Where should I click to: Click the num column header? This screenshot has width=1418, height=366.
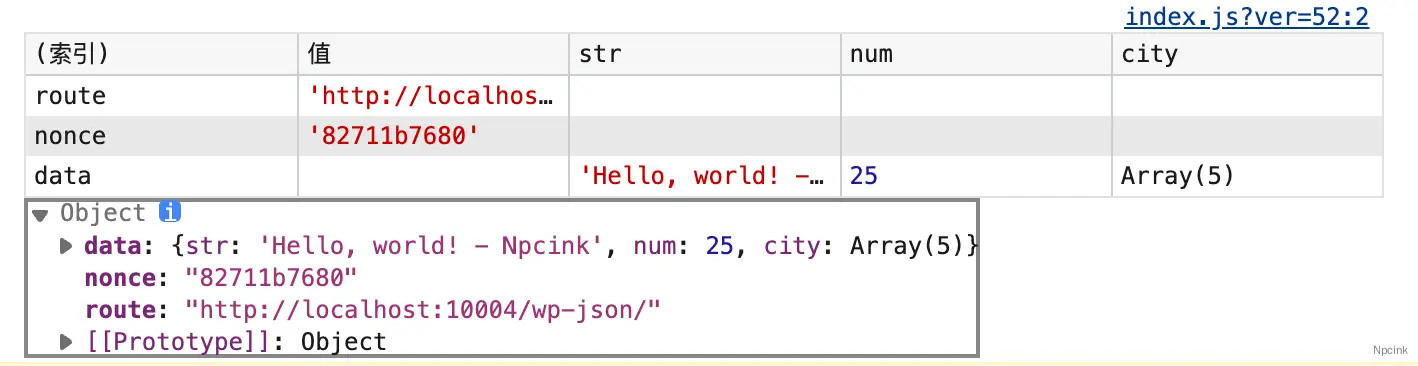coord(976,54)
